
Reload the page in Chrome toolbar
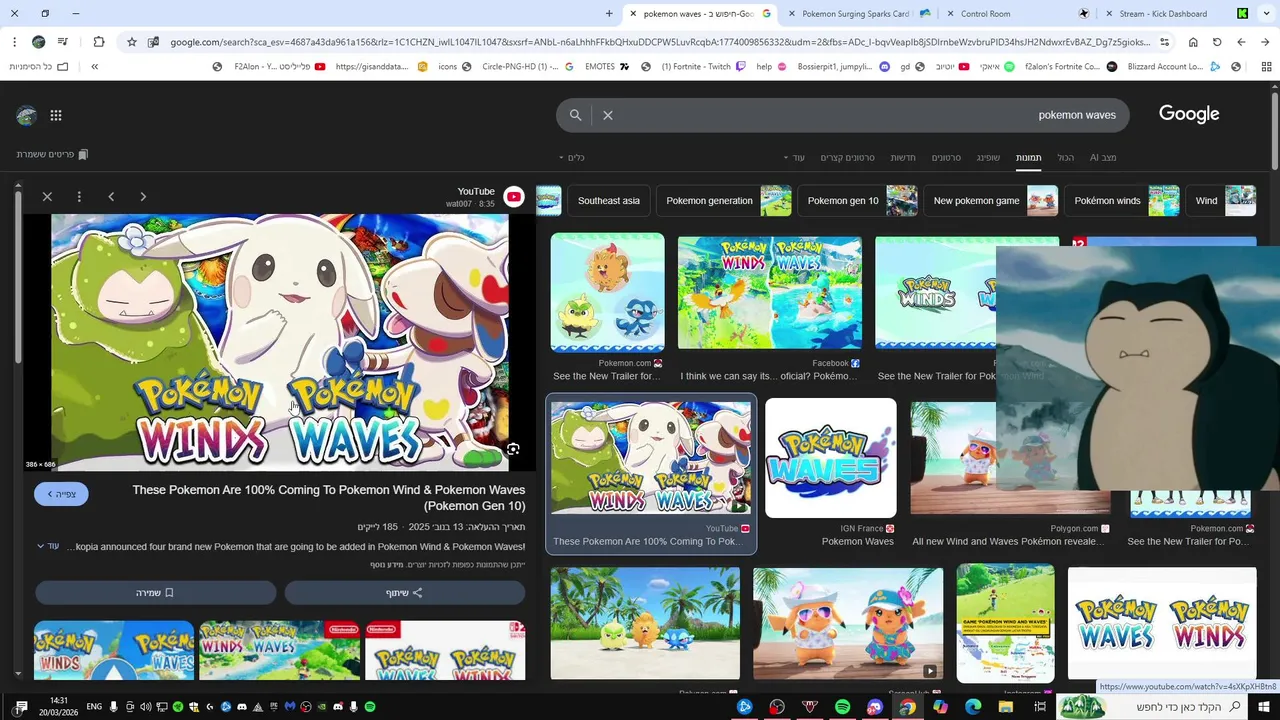coord(1217,42)
